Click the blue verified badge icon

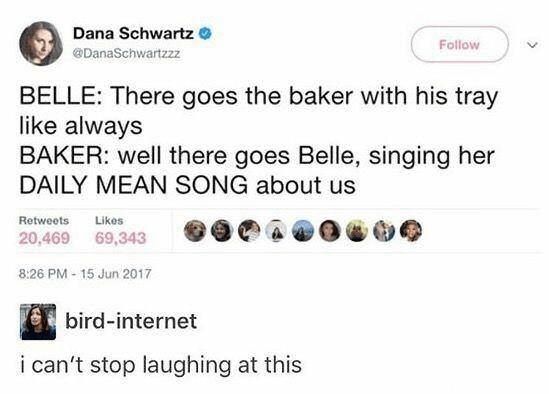point(206,34)
